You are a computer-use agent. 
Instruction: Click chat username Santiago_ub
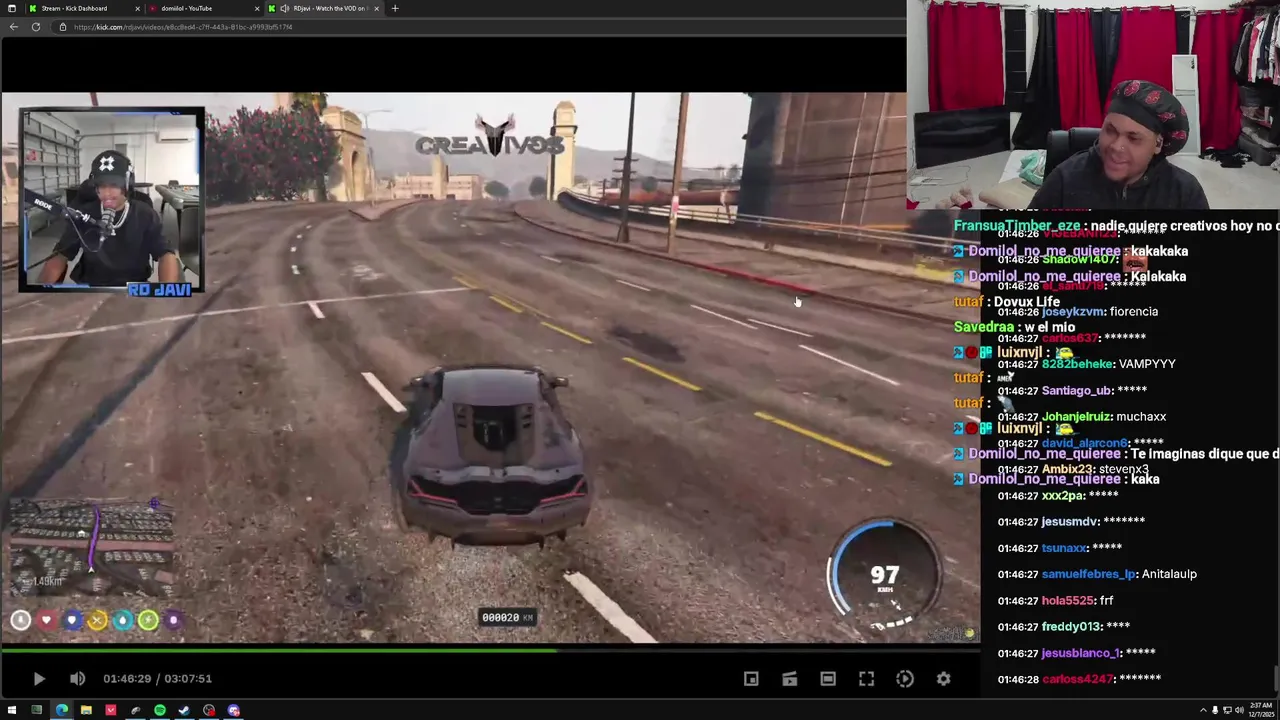pos(1077,391)
